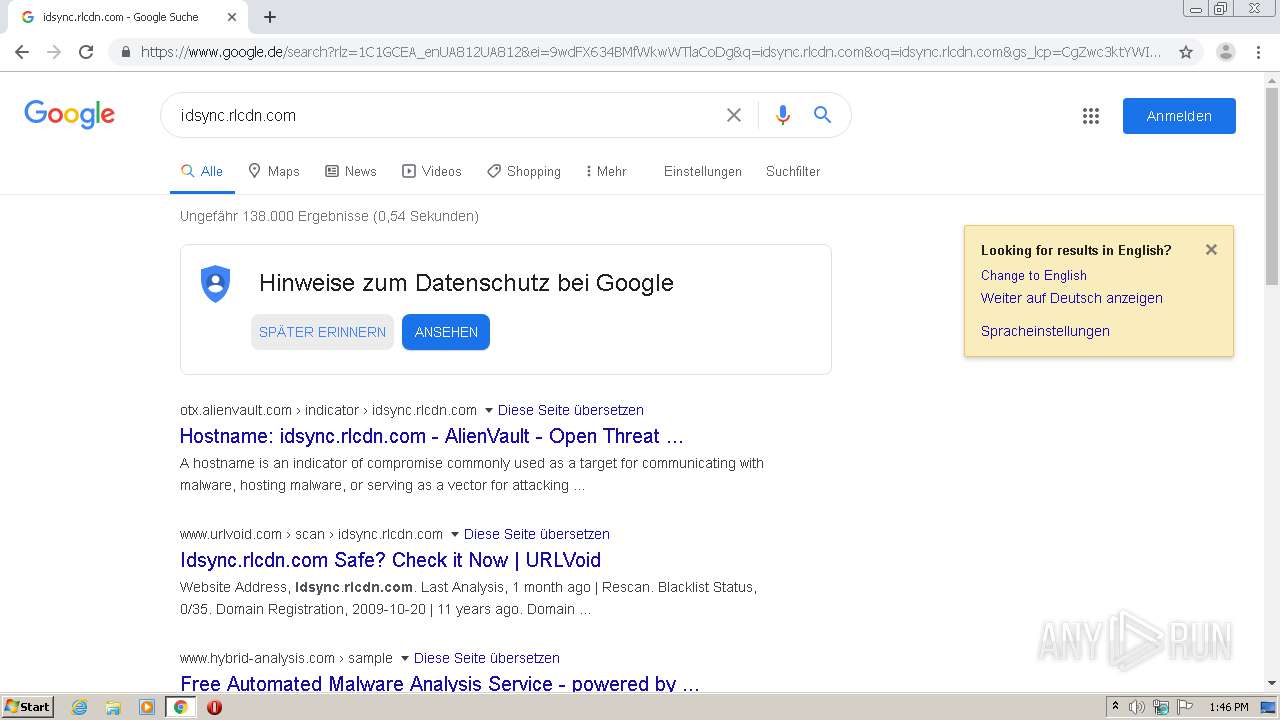Open Free Automated Malware Analysis result

tap(440, 684)
